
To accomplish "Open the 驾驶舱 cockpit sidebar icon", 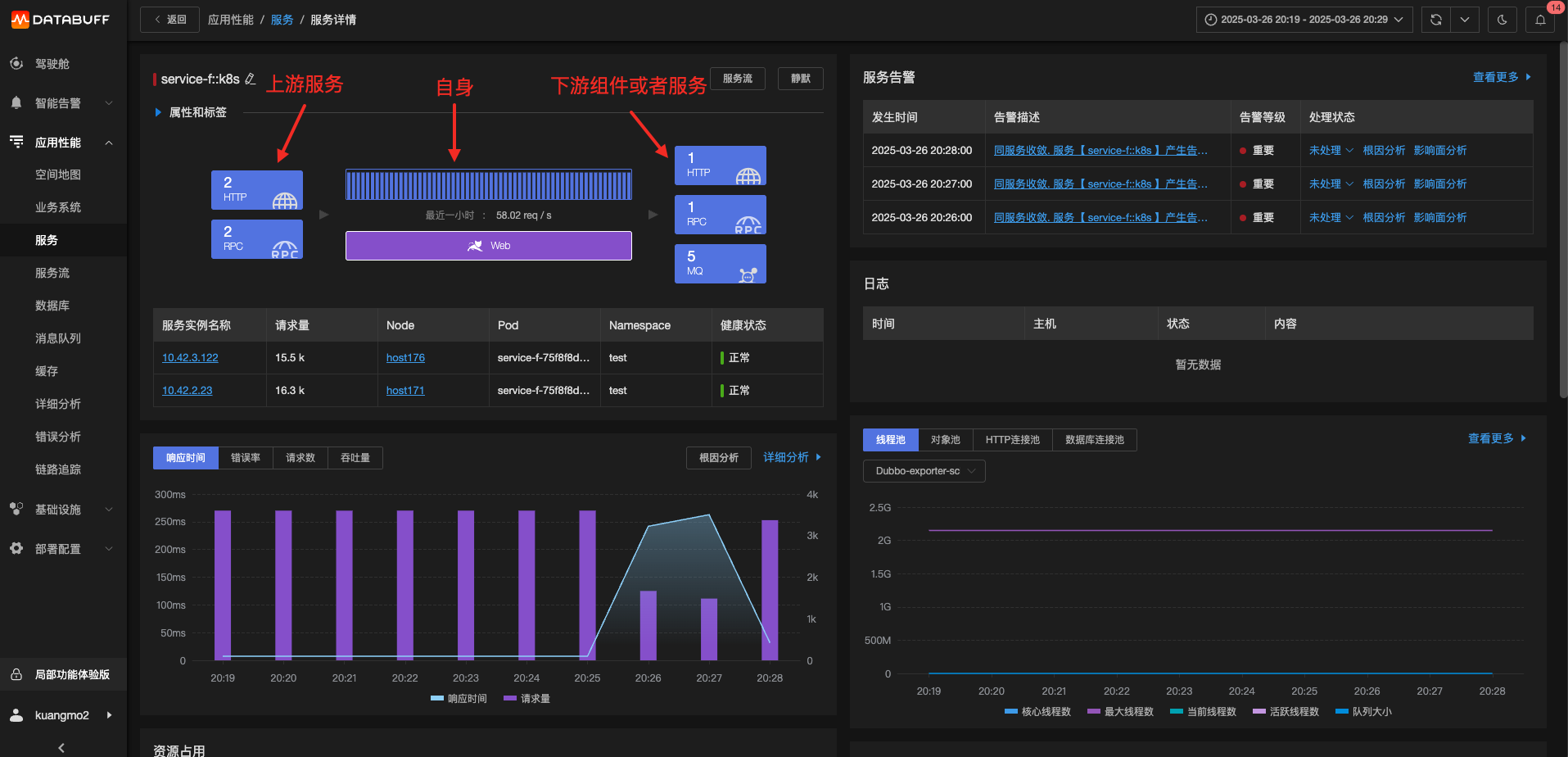I will (x=16, y=63).
